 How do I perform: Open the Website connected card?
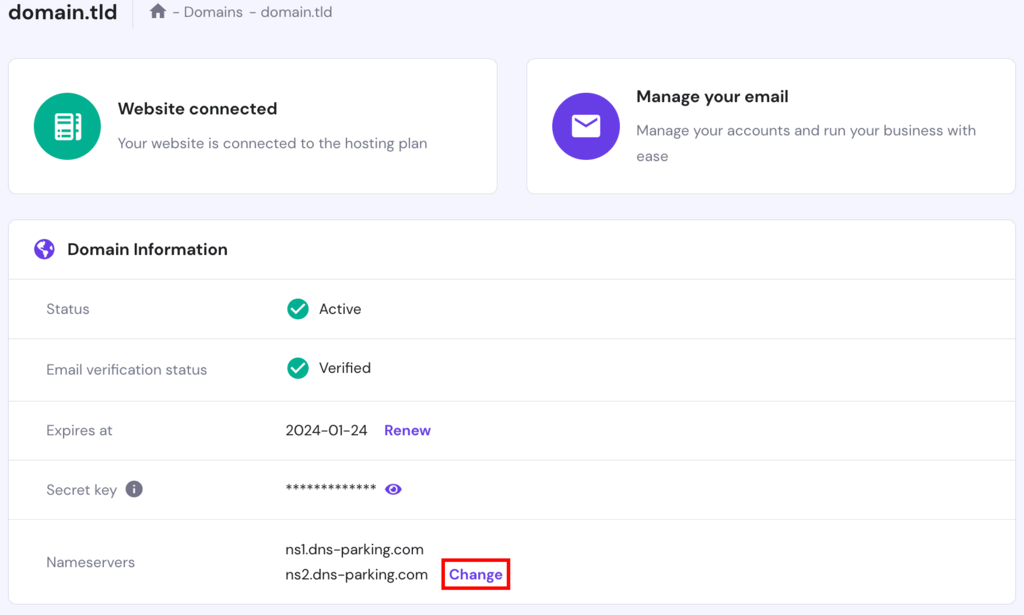252,126
